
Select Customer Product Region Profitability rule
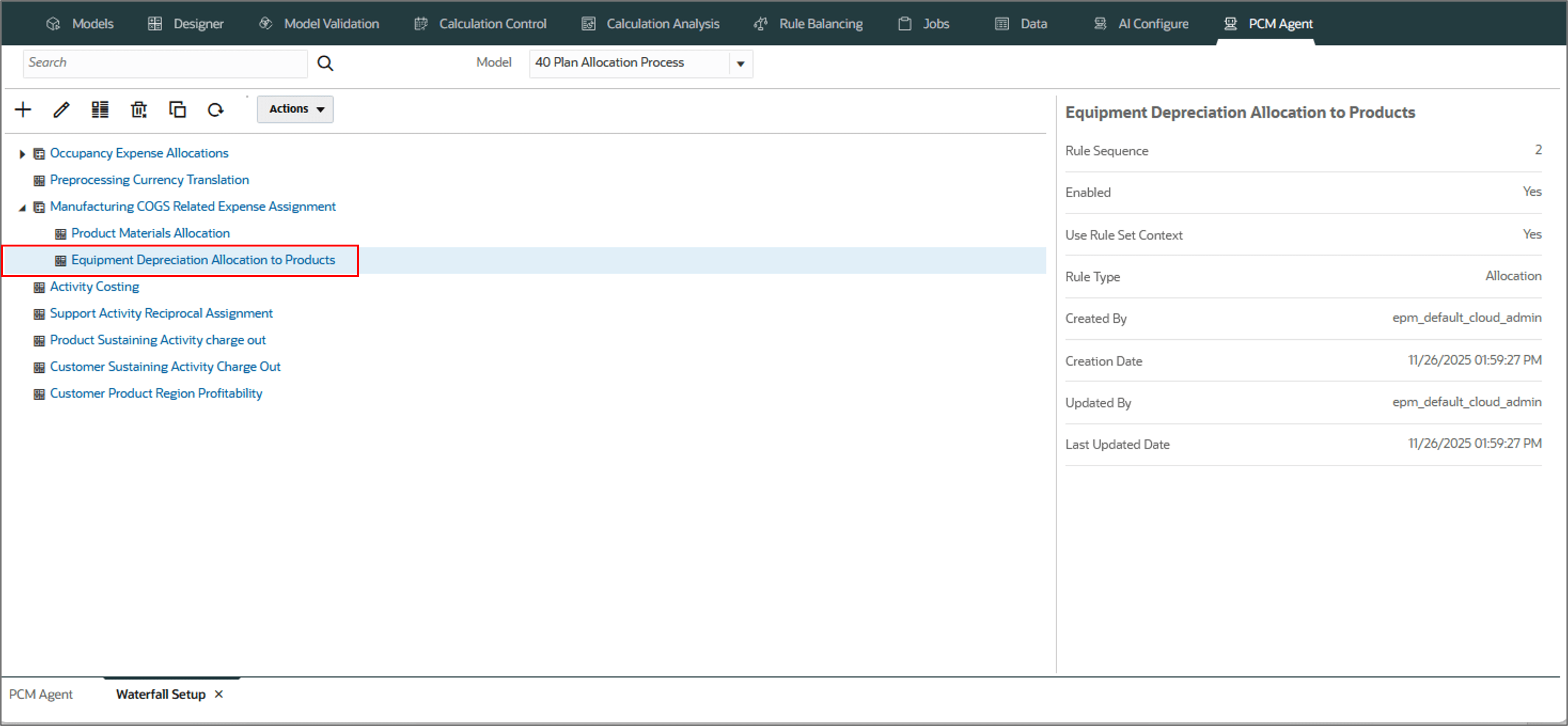[x=156, y=394]
